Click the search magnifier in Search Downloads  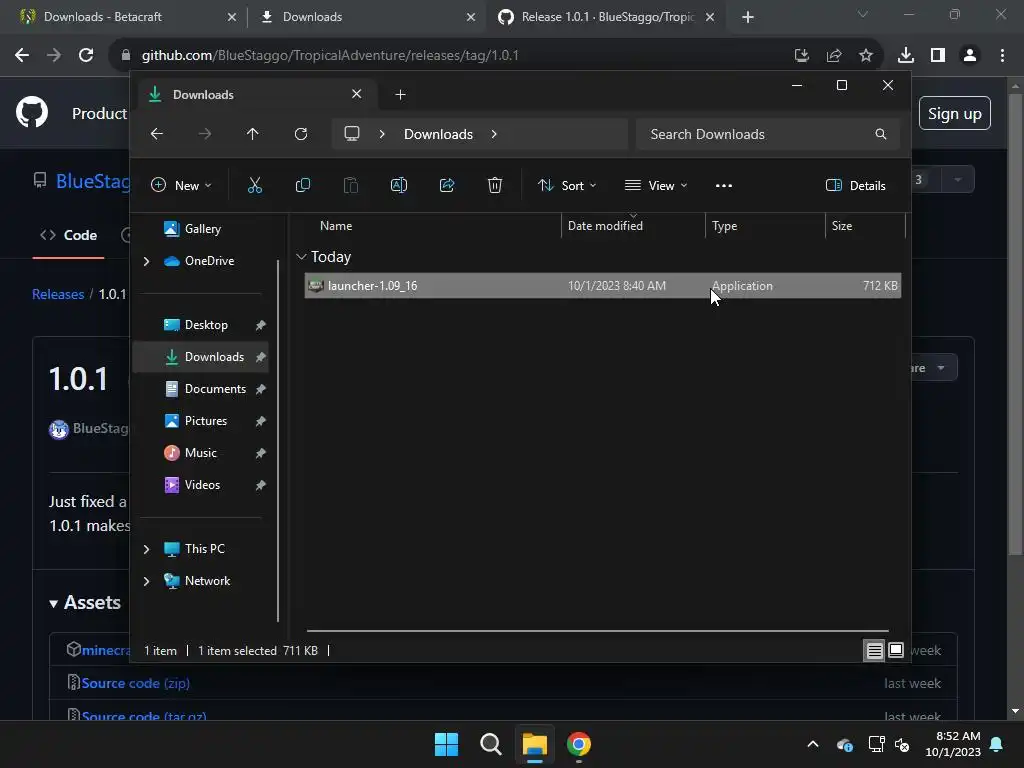coord(880,134)
